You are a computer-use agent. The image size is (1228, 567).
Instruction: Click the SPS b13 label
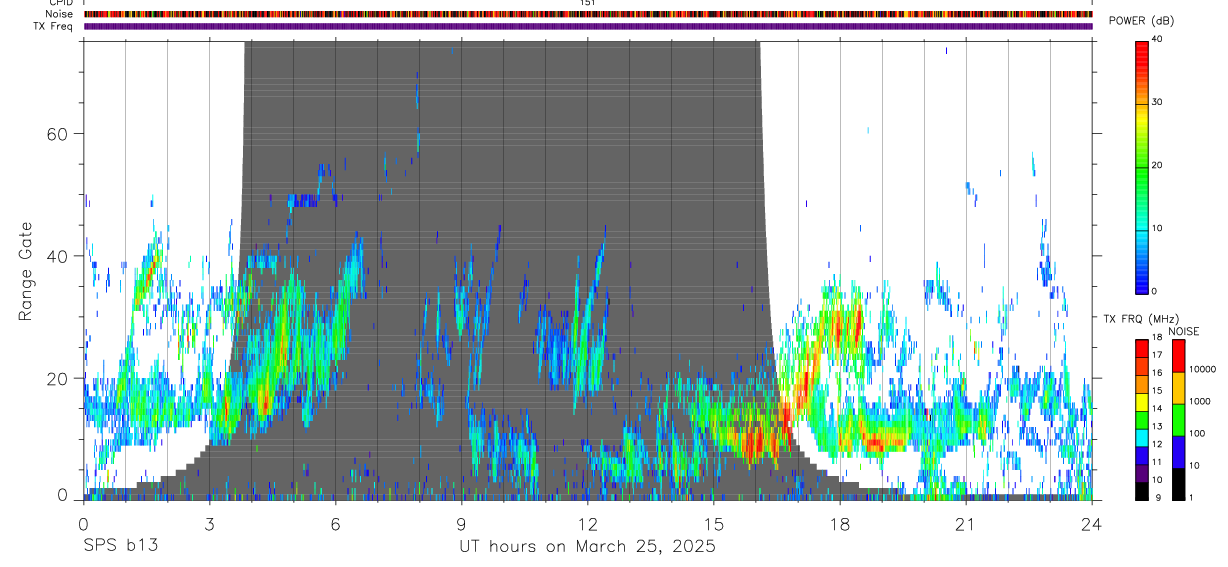click(x=120, y=547)
